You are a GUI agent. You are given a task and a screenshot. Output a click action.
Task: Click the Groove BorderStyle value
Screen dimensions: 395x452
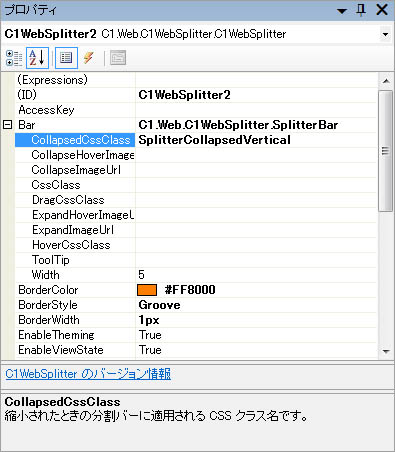pyautogui.click(x=159, y=305)
